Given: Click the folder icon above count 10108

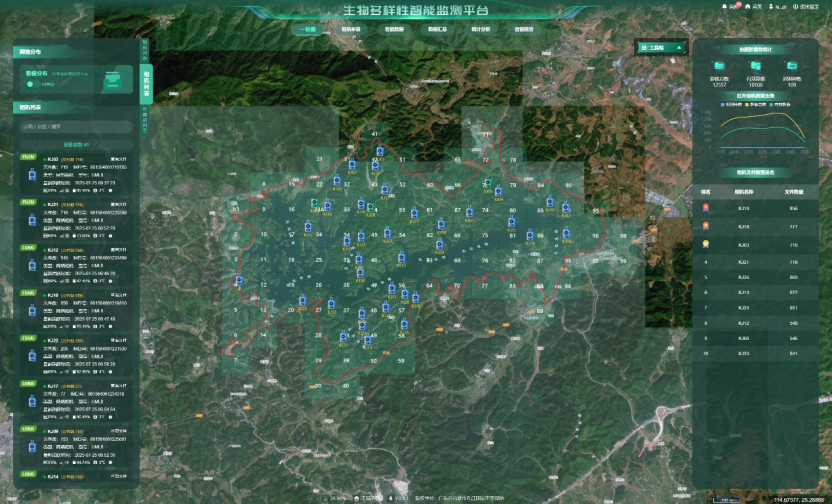Looking at the screenshot, I should [756, 66].
